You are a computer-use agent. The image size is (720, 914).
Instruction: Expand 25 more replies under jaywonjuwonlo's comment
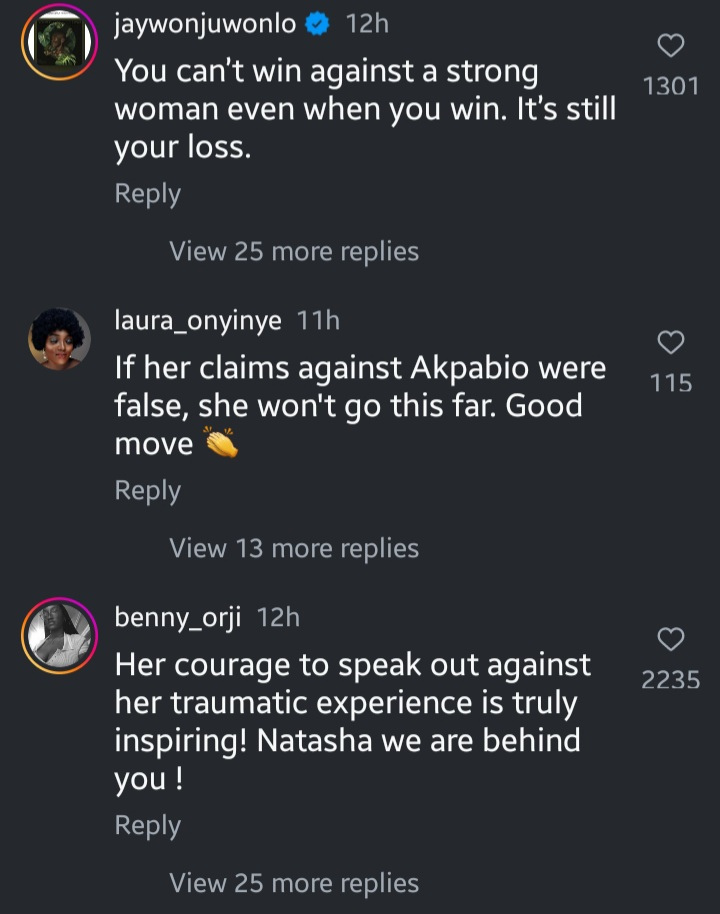[x=294, y=251]
